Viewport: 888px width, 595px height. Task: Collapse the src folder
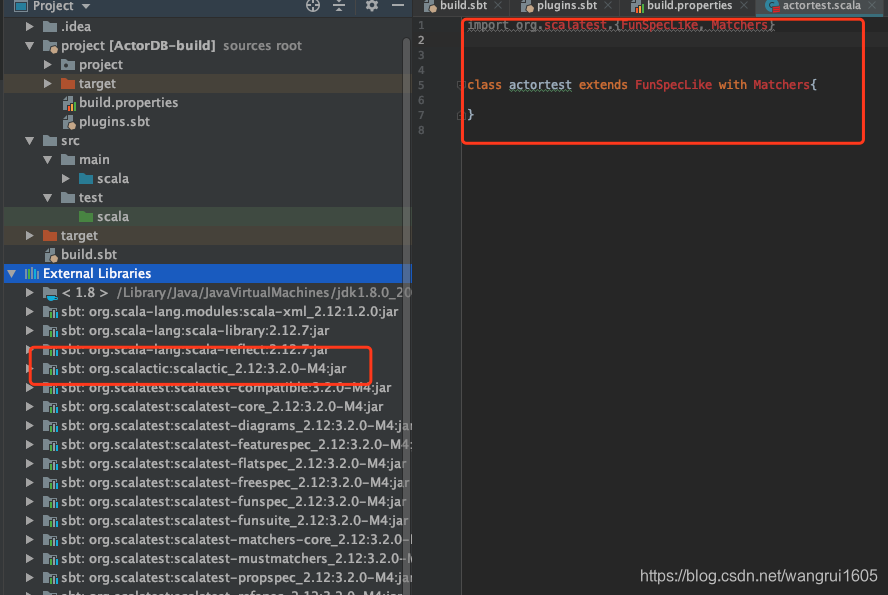29,140
